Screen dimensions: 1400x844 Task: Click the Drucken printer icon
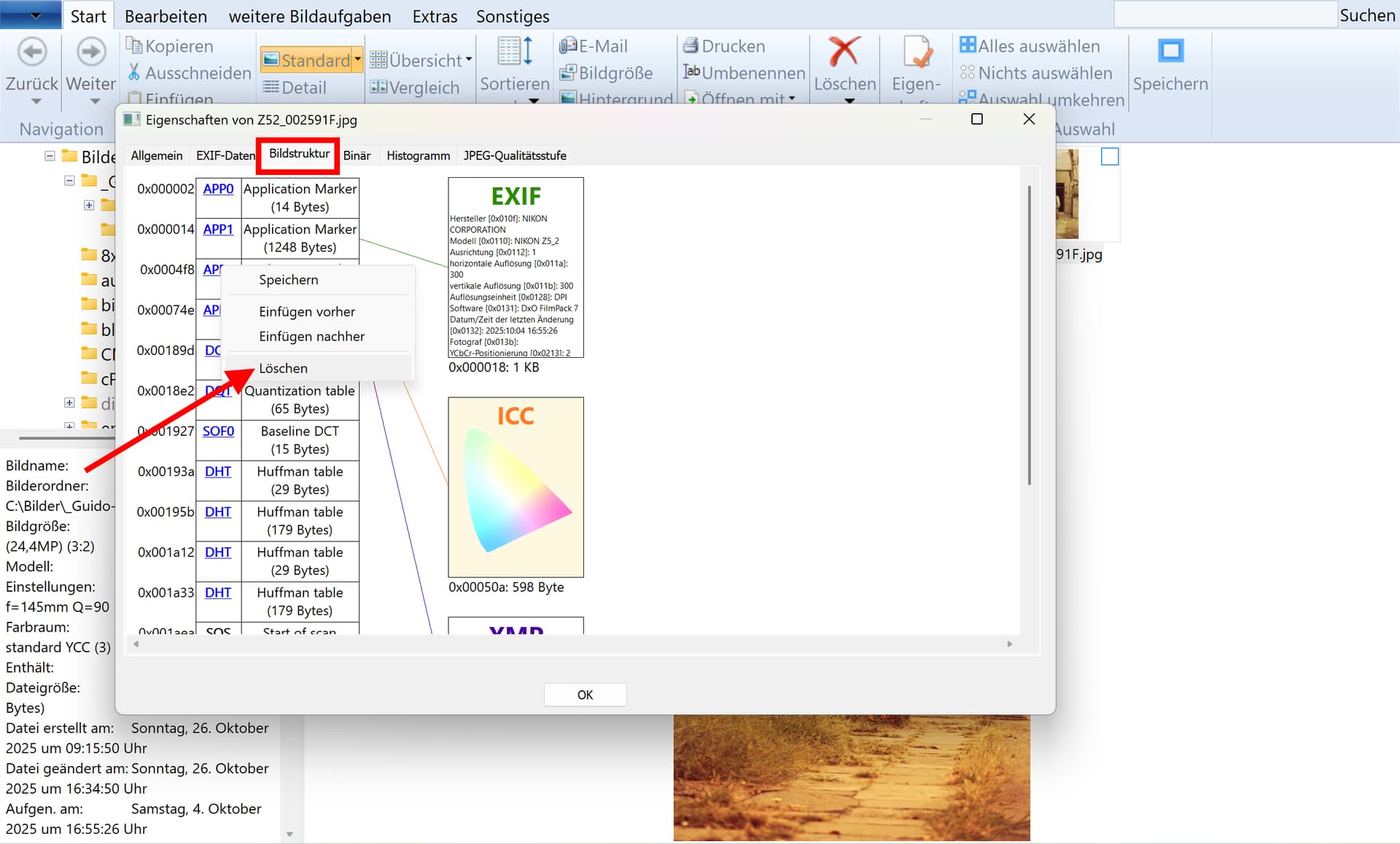tap(691, 46)
